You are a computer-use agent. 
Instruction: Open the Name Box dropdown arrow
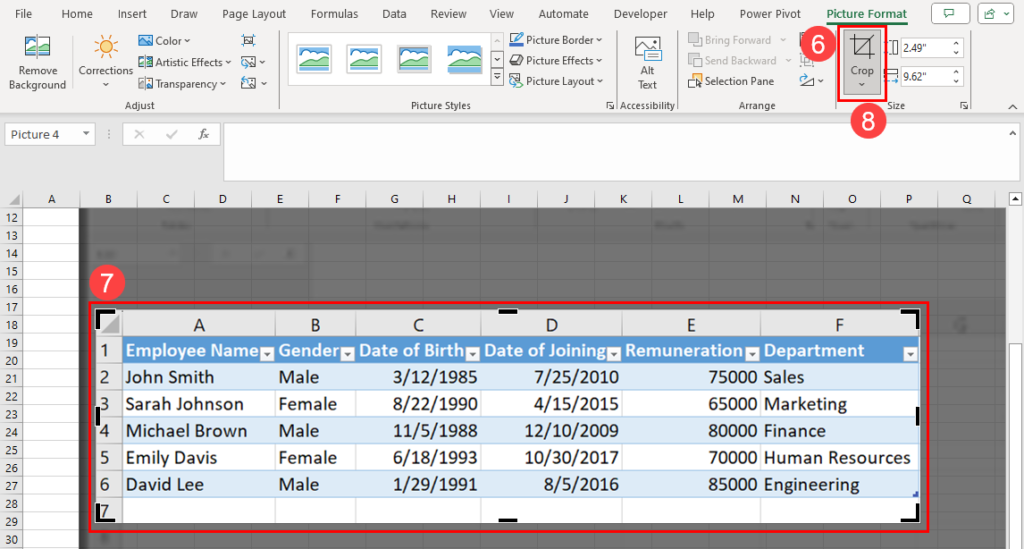(86, 134)
